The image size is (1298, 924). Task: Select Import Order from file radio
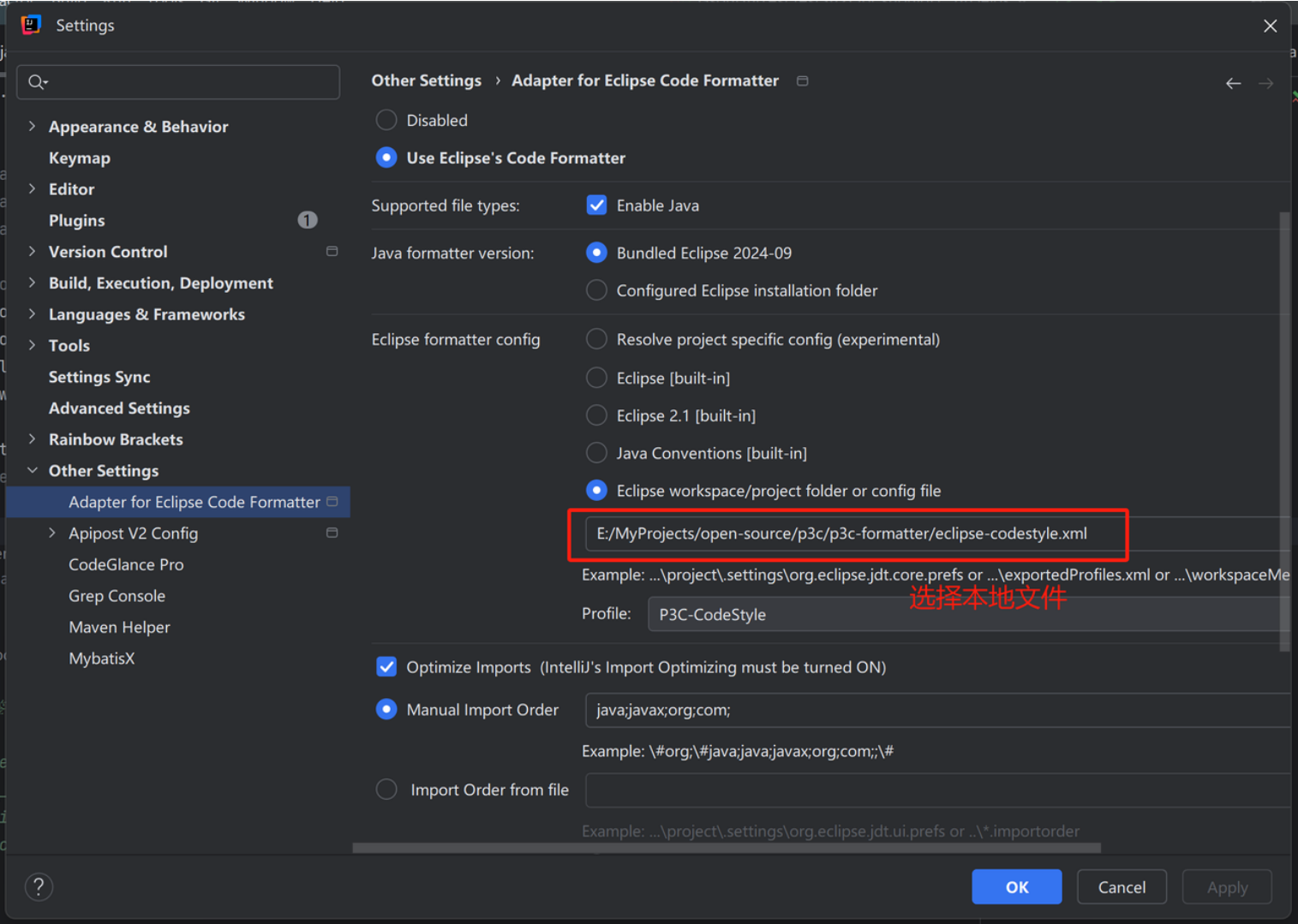point(386,790)
